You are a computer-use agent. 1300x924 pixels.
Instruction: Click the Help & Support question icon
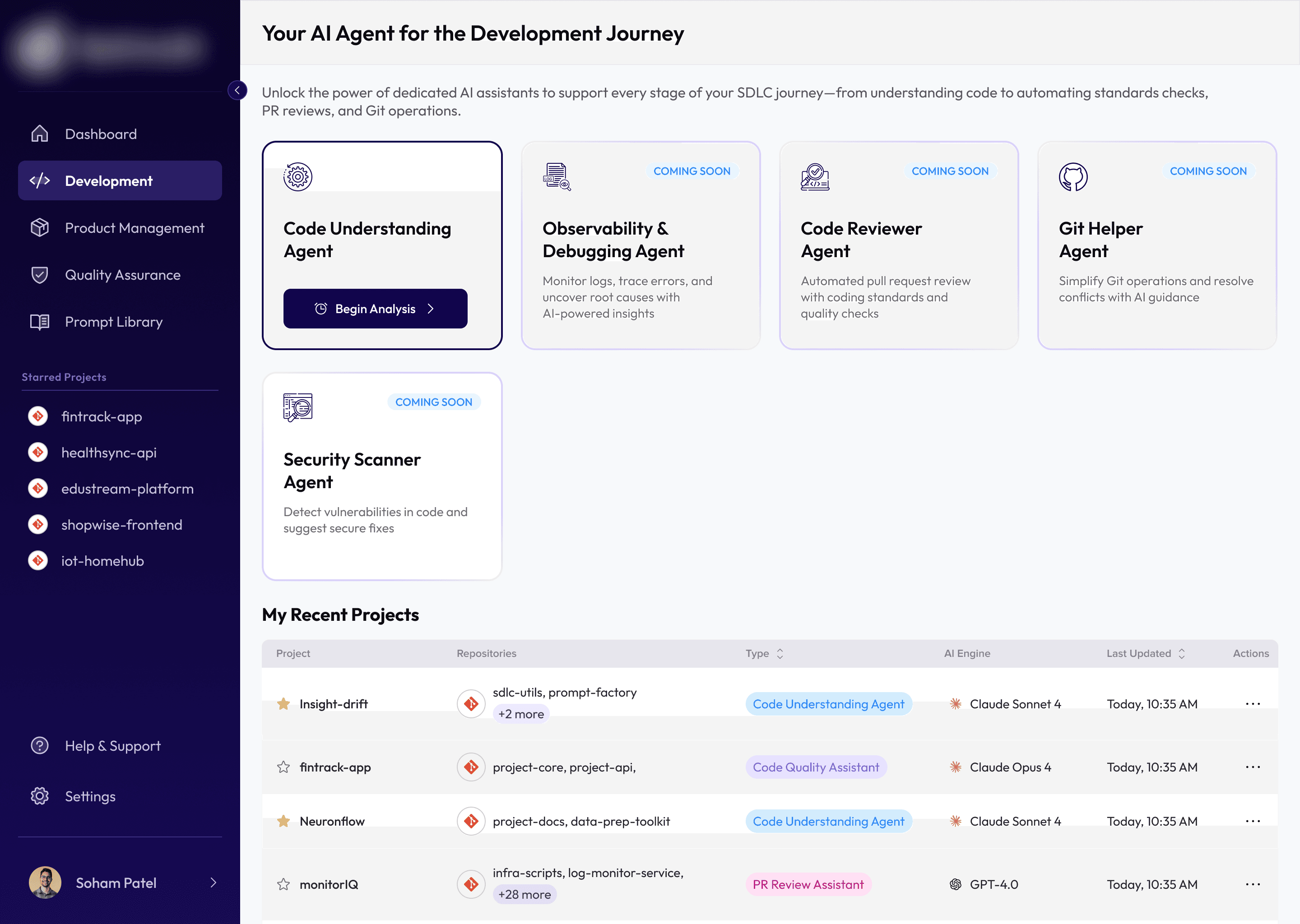click(x=39, y=745)
